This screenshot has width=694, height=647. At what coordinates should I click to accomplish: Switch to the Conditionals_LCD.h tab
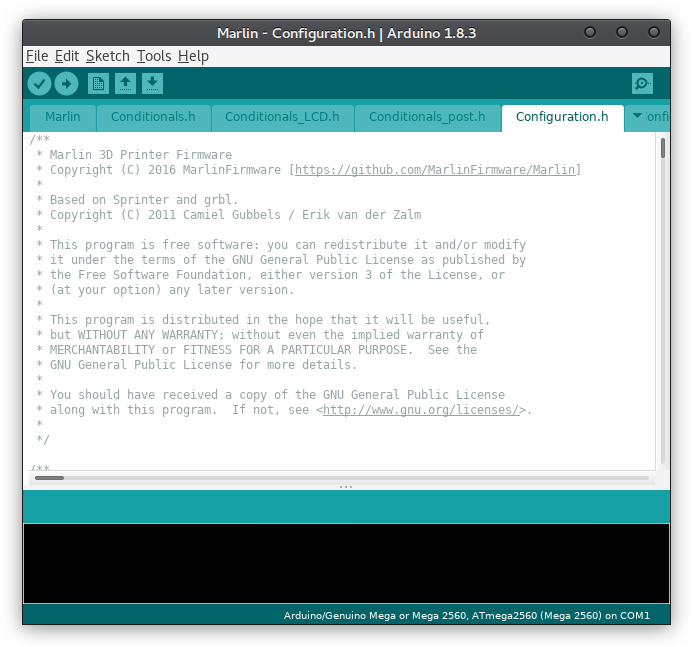click(282, 117)
